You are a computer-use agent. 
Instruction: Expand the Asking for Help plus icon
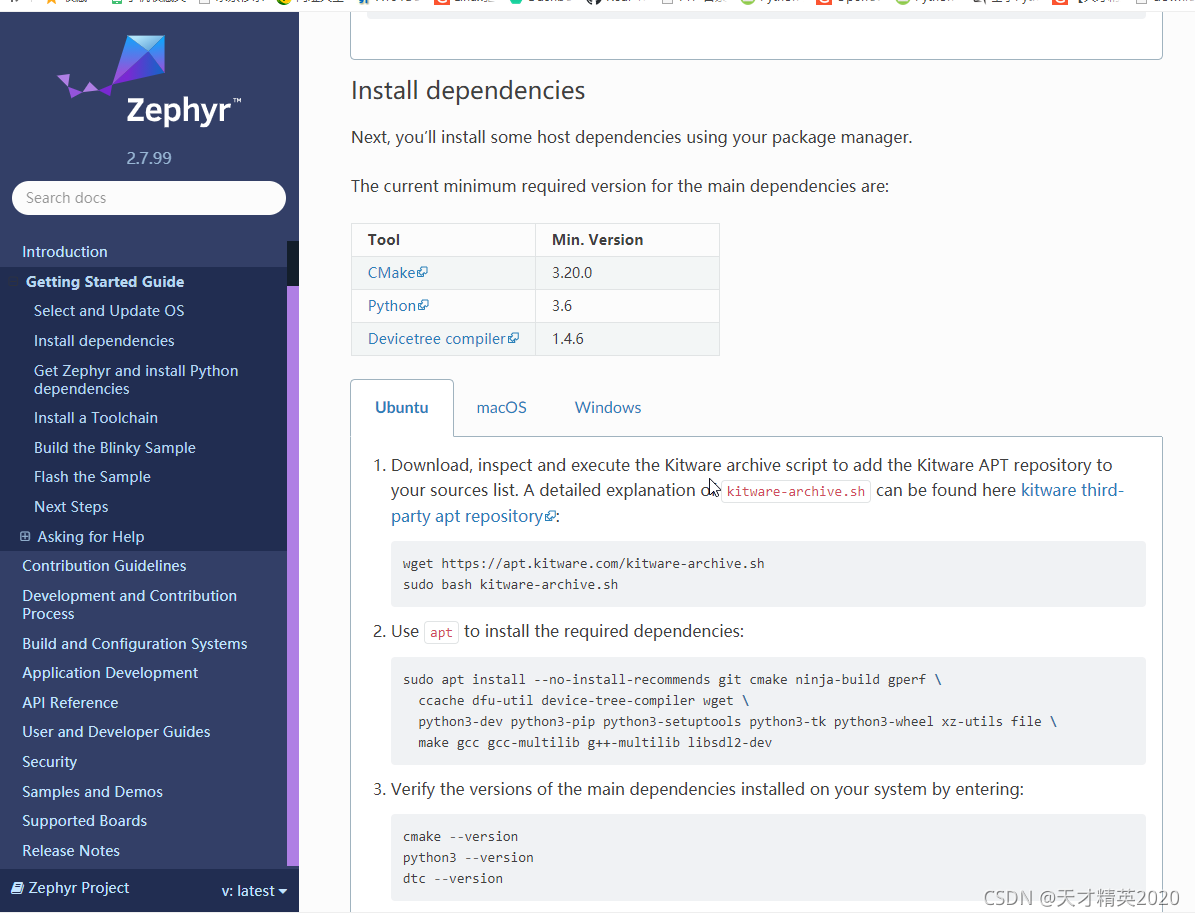[x=25, y=536]
